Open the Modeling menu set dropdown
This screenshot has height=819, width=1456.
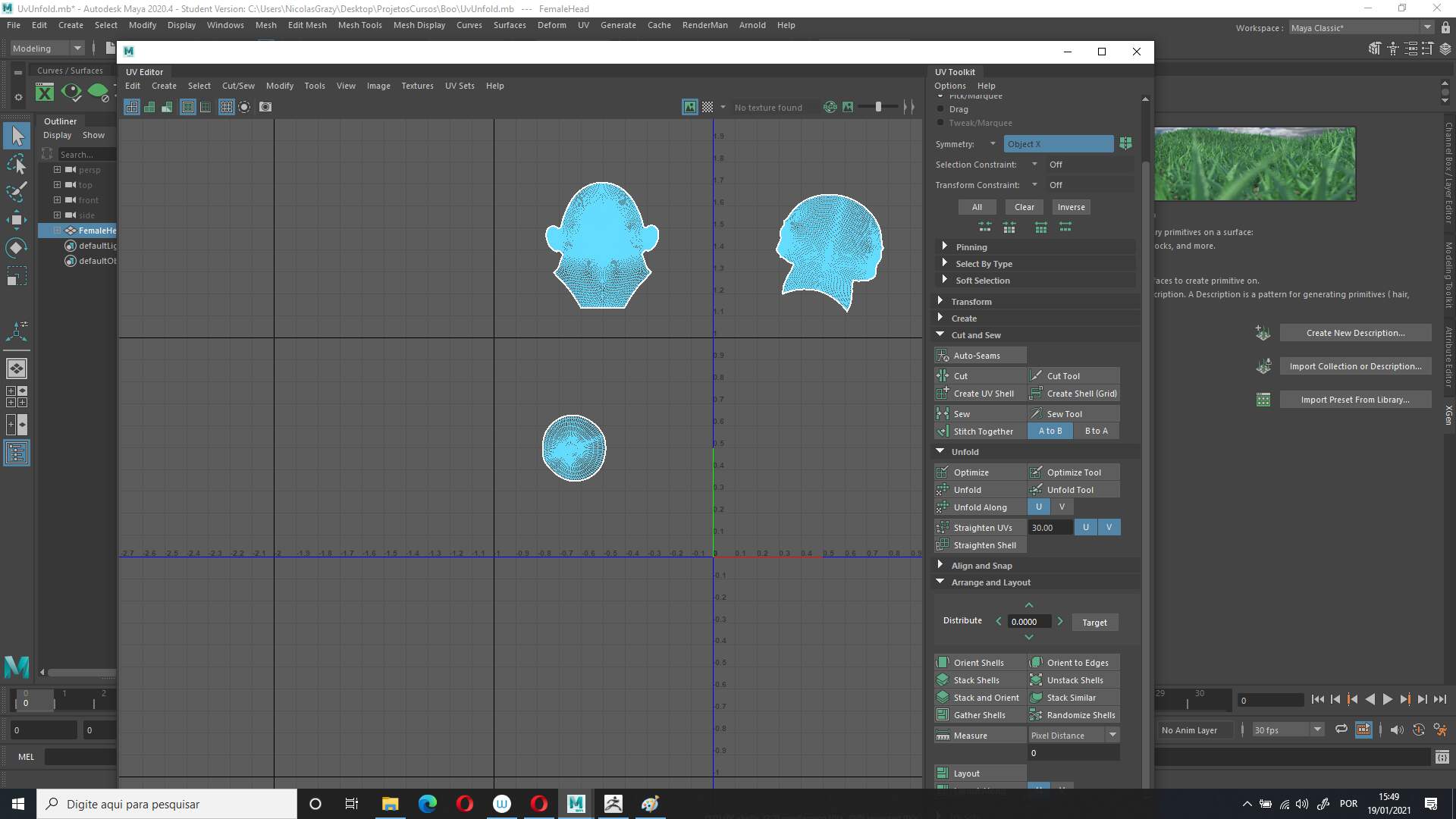[x=47, y=48]
